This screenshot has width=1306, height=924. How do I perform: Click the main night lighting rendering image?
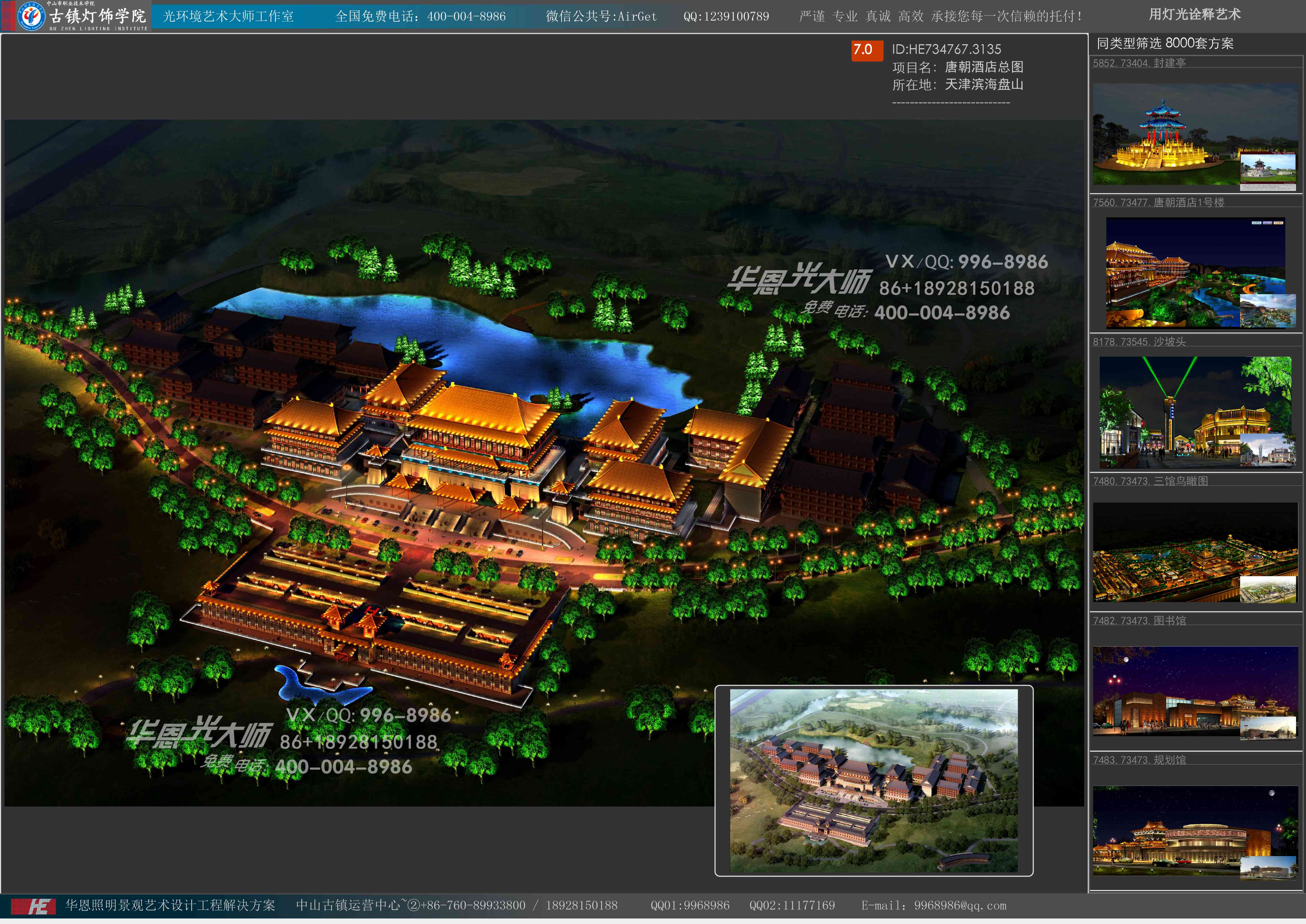tap(544, 463)
